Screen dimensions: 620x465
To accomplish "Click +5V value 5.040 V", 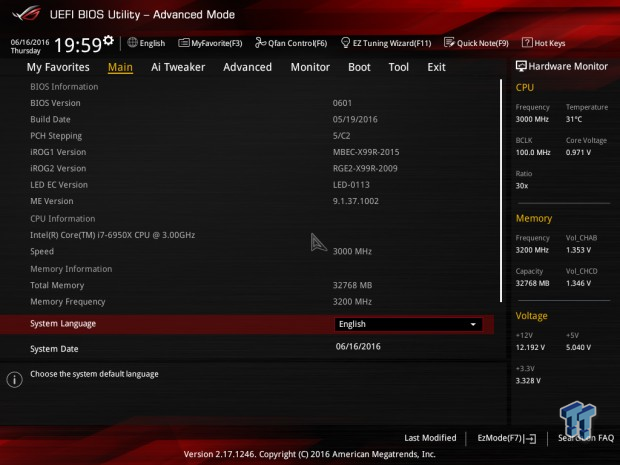I will (x=578, y=347).
